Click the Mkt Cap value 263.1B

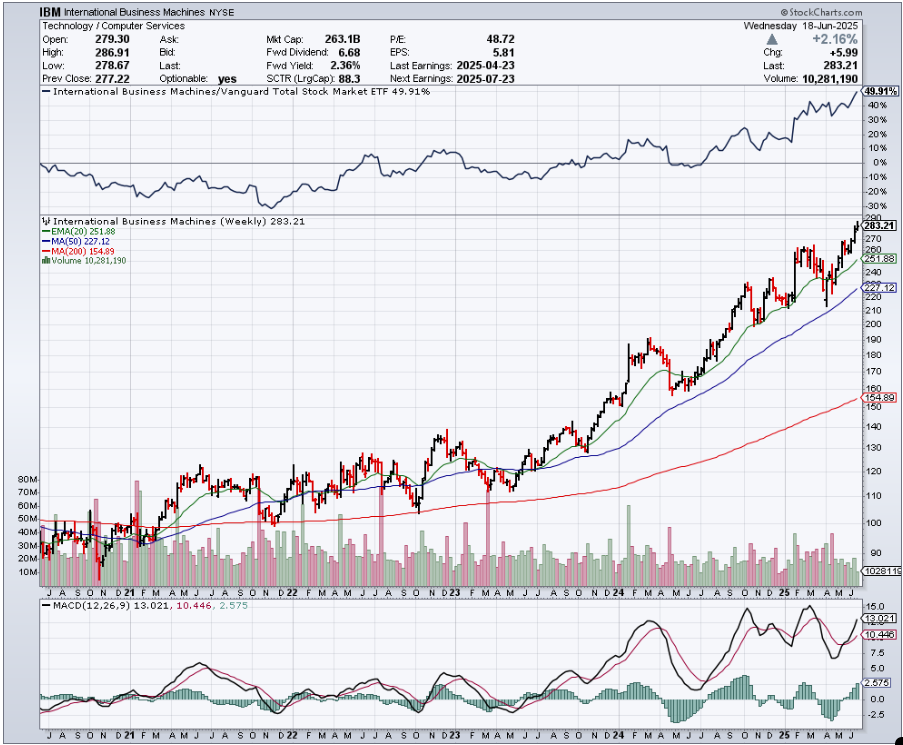[342, 39]
